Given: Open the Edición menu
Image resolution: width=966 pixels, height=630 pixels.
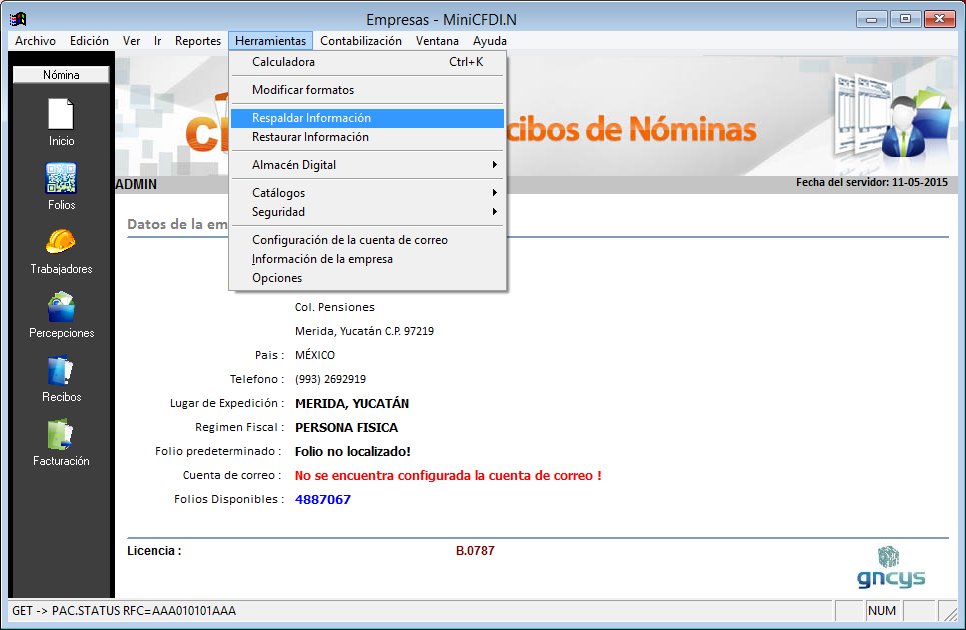Looking at the screenshot, I should pyautogui.click(x=89, y=41).
